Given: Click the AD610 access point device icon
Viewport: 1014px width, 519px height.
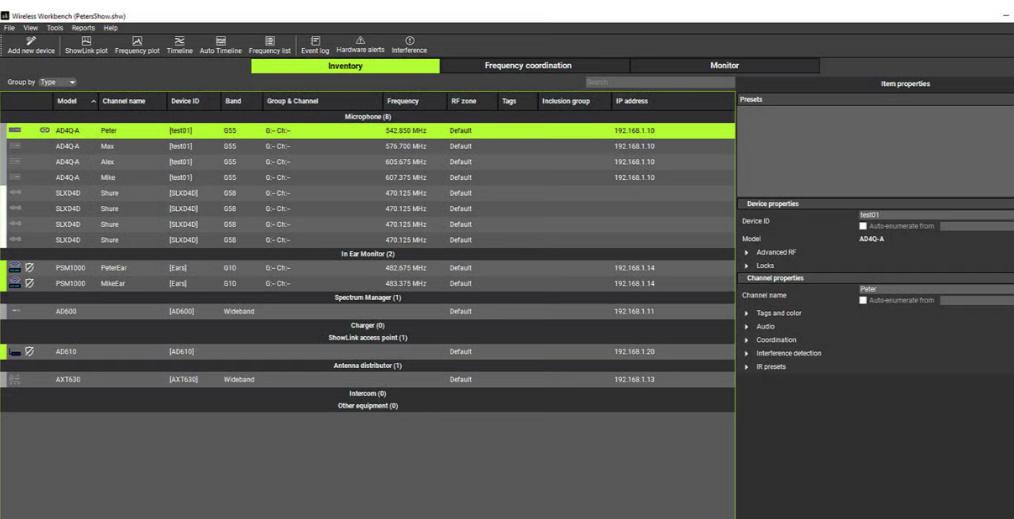Looking at the screenshot, I should (x=15, y=352).
